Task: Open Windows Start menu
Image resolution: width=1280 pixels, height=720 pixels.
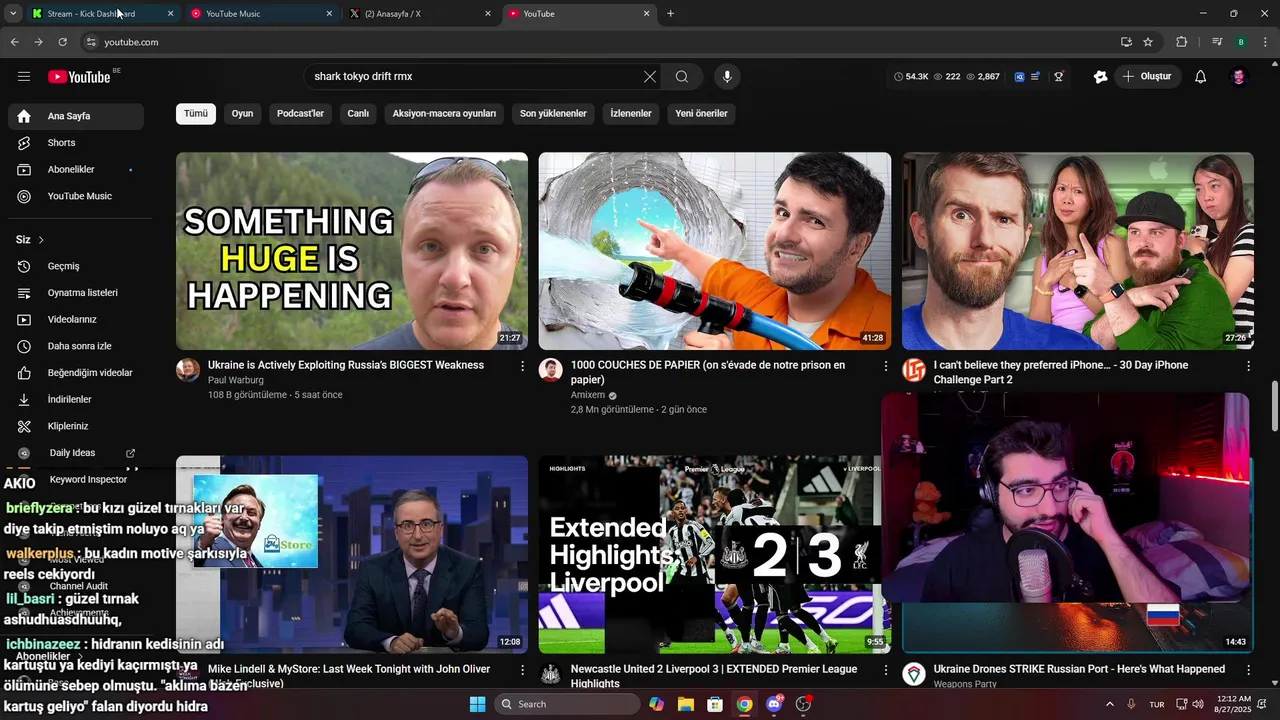Action: click(477, 704)
